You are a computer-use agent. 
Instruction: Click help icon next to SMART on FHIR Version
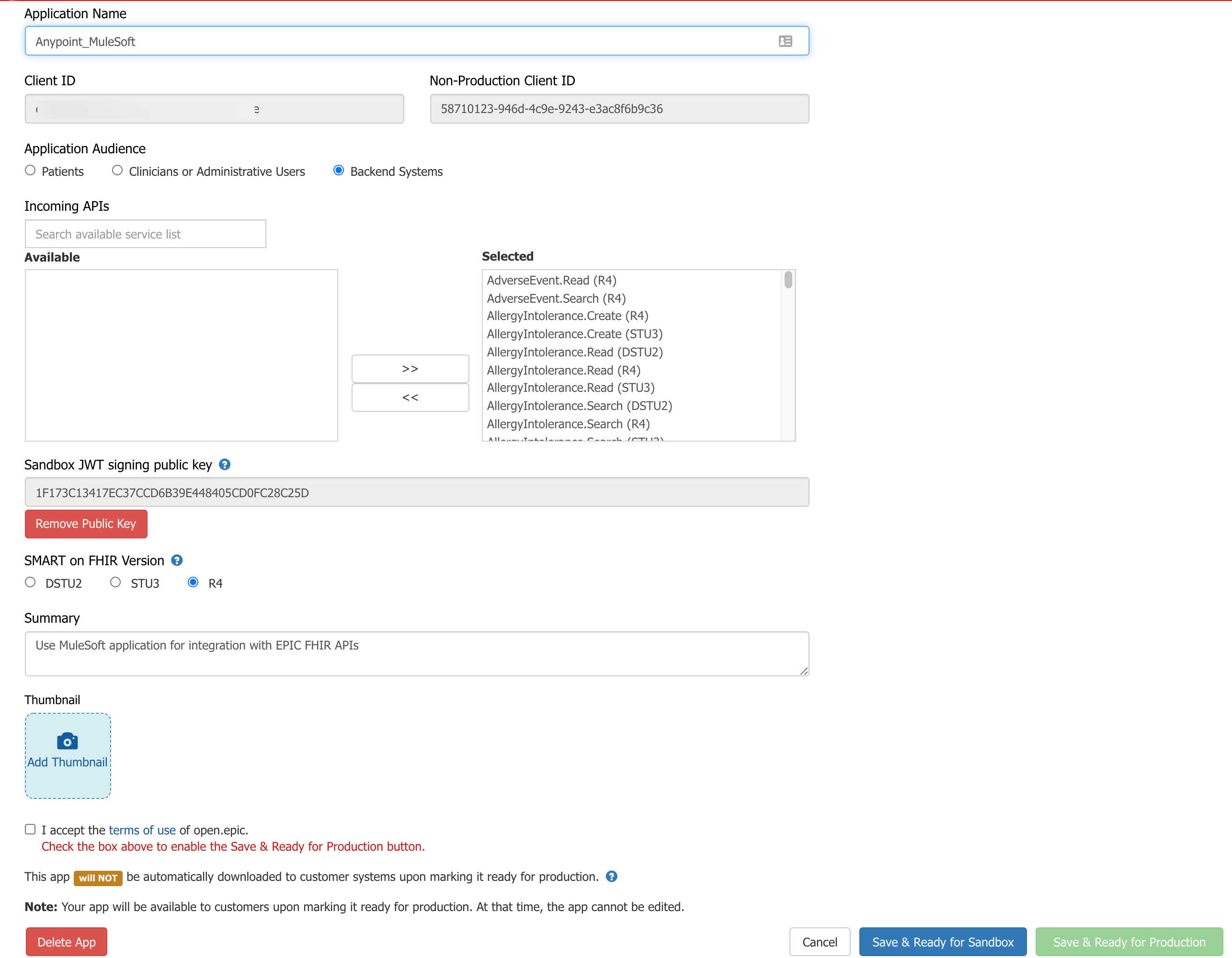pyautogui.click(x=177, y=560)
